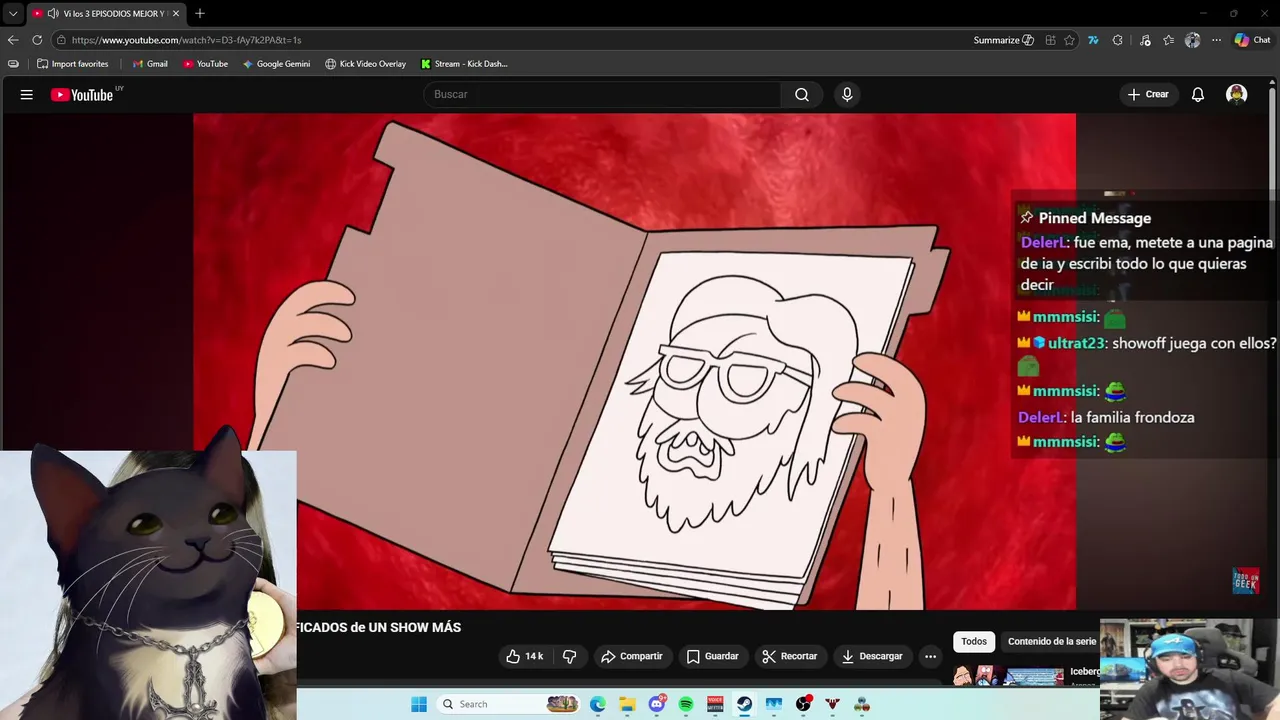The width and height of the screenshot is (1280, 720).
Task: Open Discord from the taskbar
Action: (x=657, y=704)
